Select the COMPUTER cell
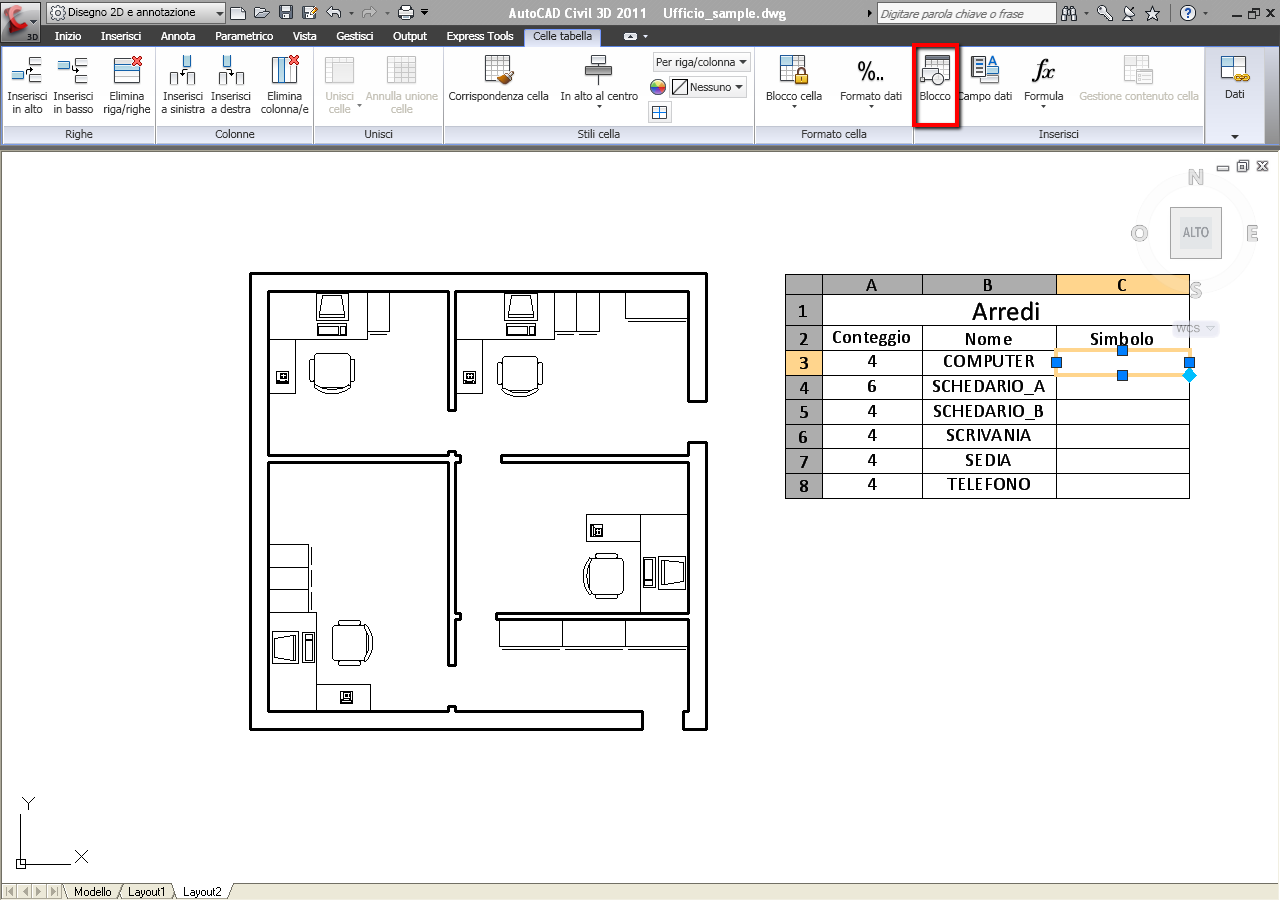1280x900 pixels. [x=989, y=362]
